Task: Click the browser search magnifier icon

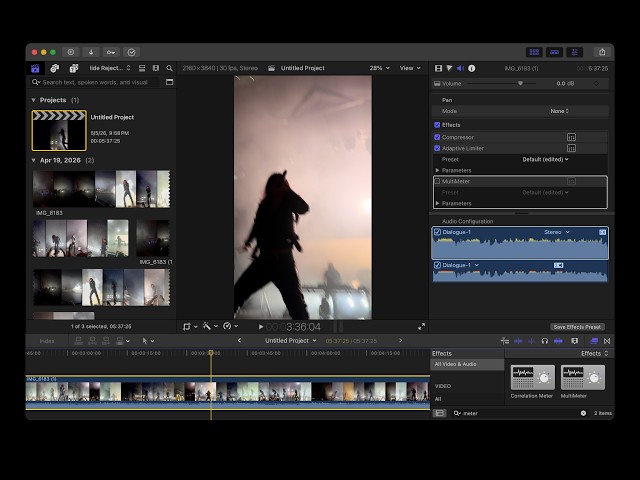Action: pyautogui.click(x=169, y=68)
